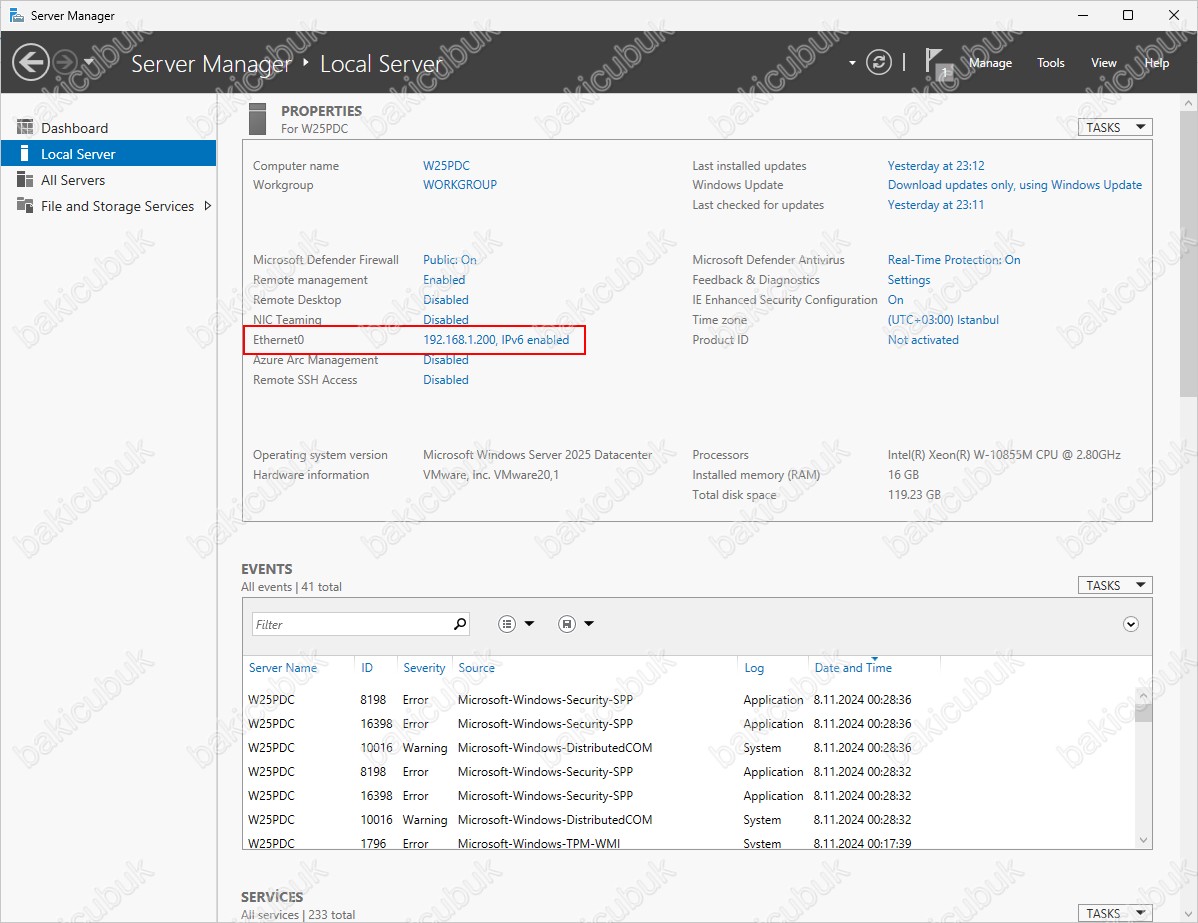
Task: Open Ethernet0 192.168.1.200 network link
Action: [x=497, y=340]
